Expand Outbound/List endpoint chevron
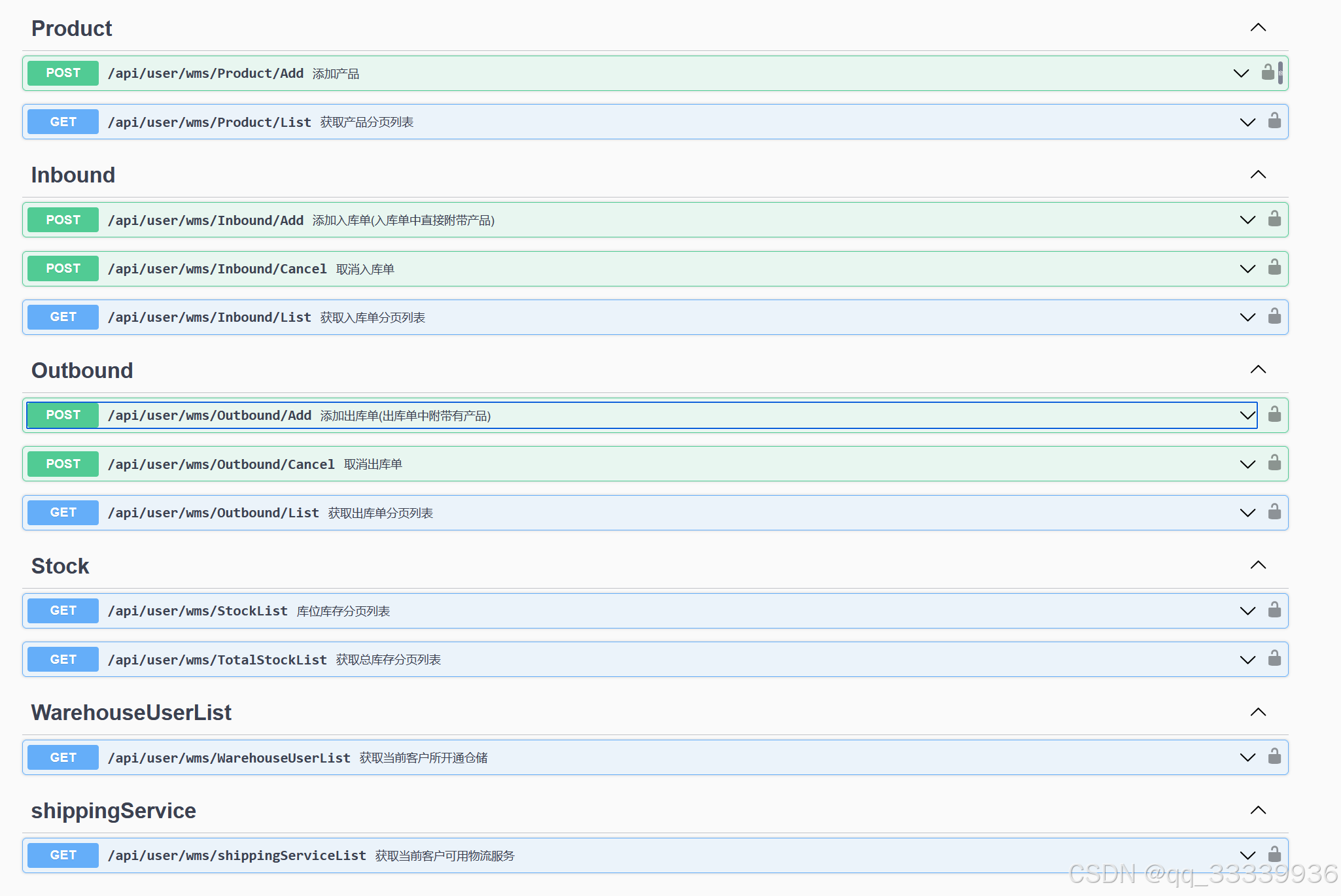 click(1247, 513)
